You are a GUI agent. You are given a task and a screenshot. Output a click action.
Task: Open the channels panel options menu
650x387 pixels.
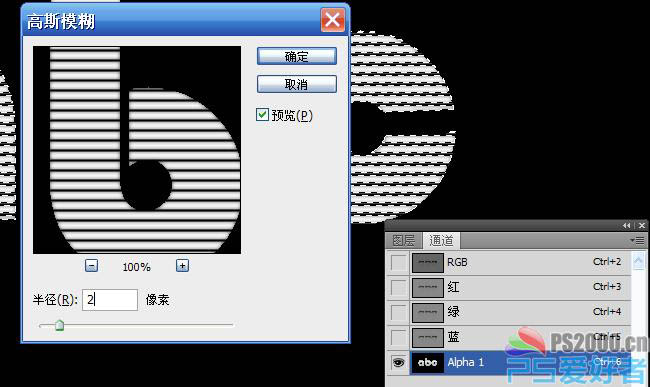637,240
